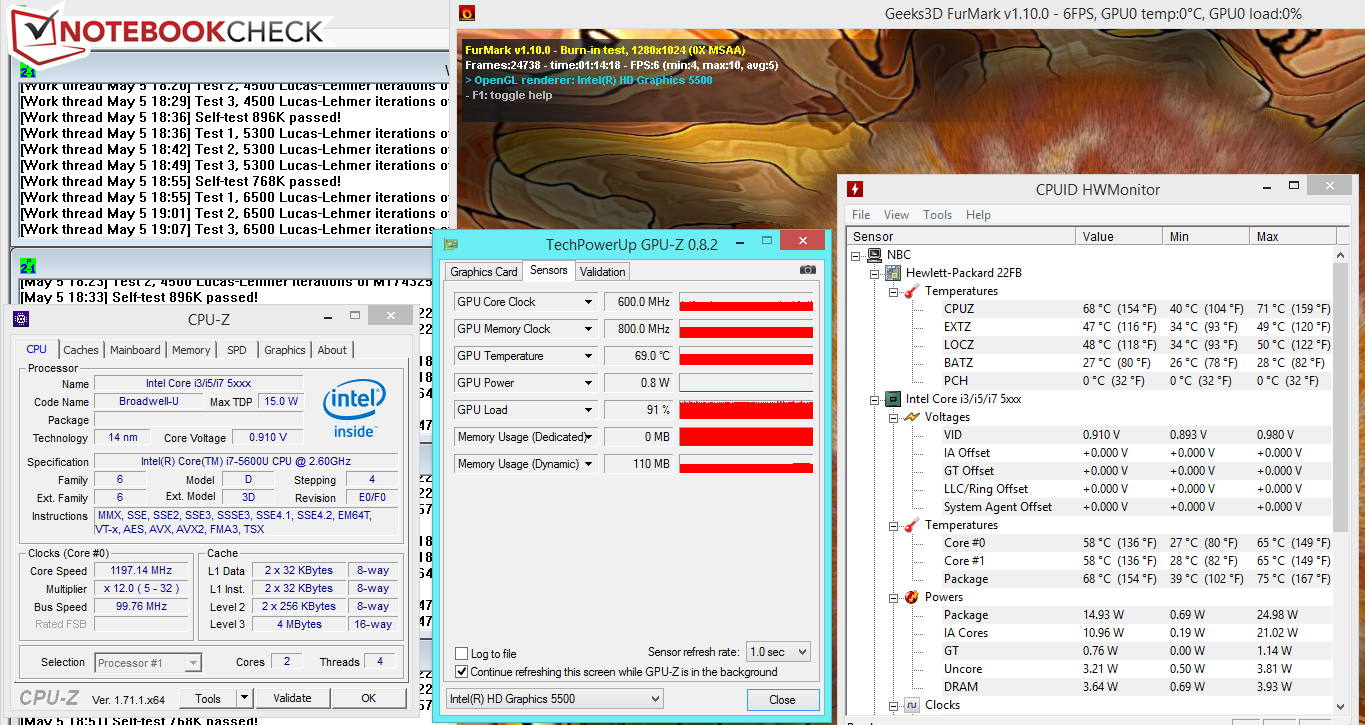Image resolution: width=1365 pixels, height=725 pixels.
Task: Open the Tools menu in HWMonitor
Action: [938, 215]
